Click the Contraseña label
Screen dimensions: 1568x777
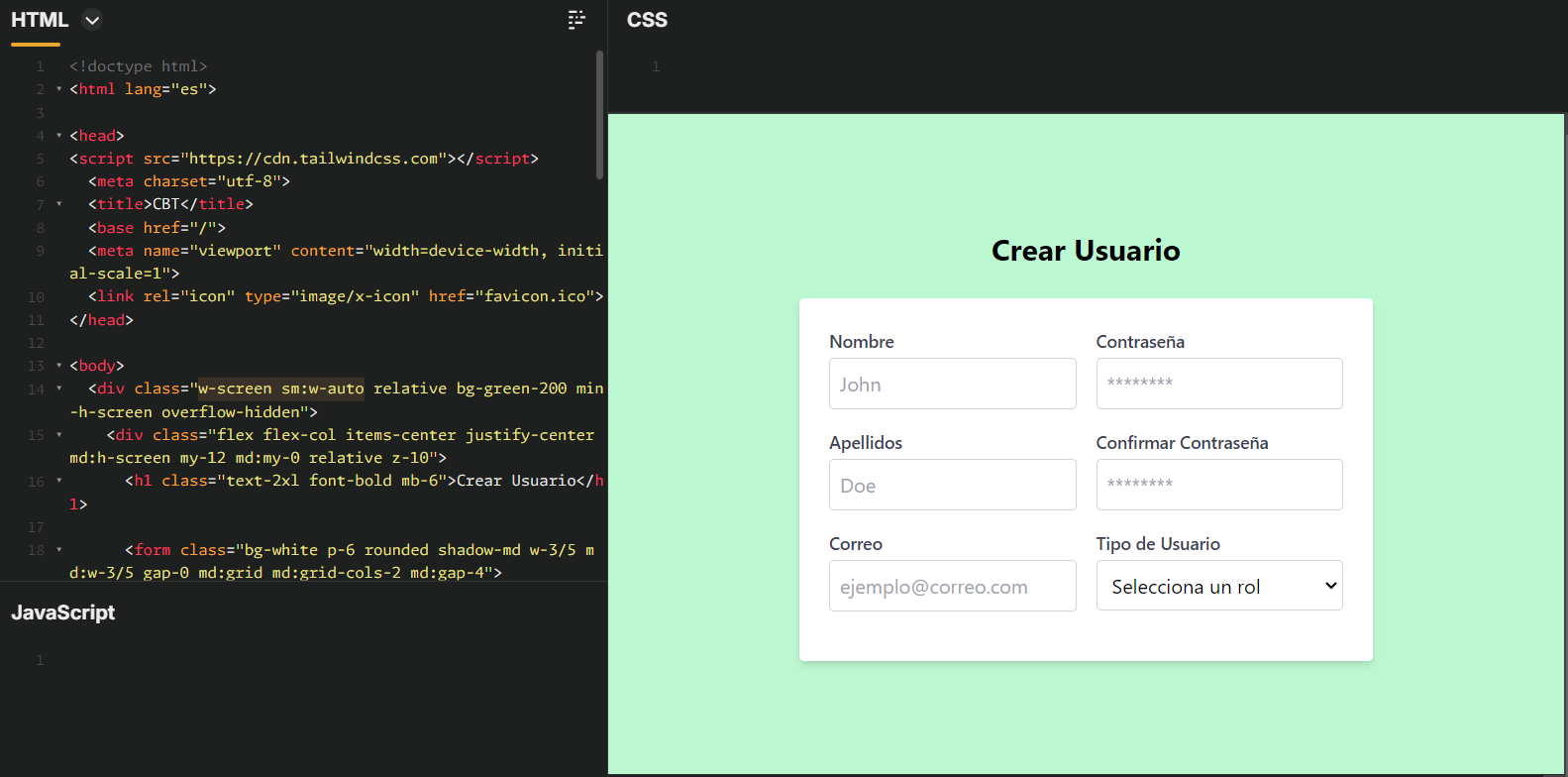[1140, 342]
